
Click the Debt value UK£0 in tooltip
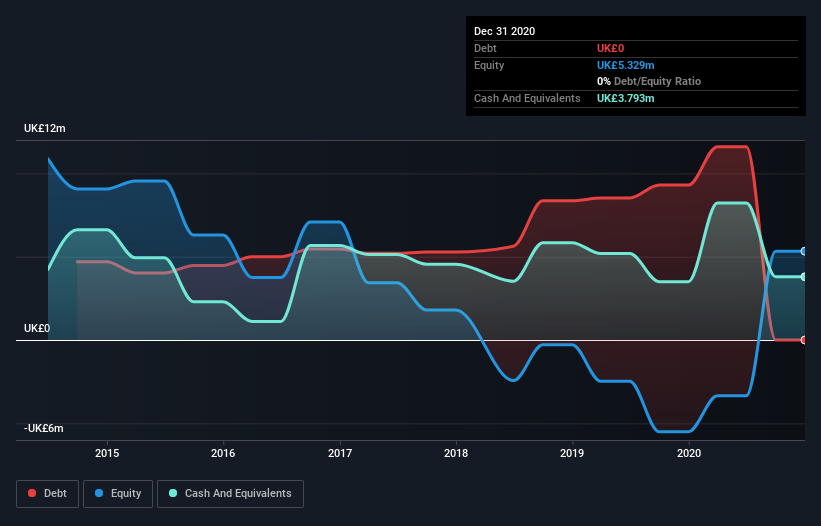[611, 48]
